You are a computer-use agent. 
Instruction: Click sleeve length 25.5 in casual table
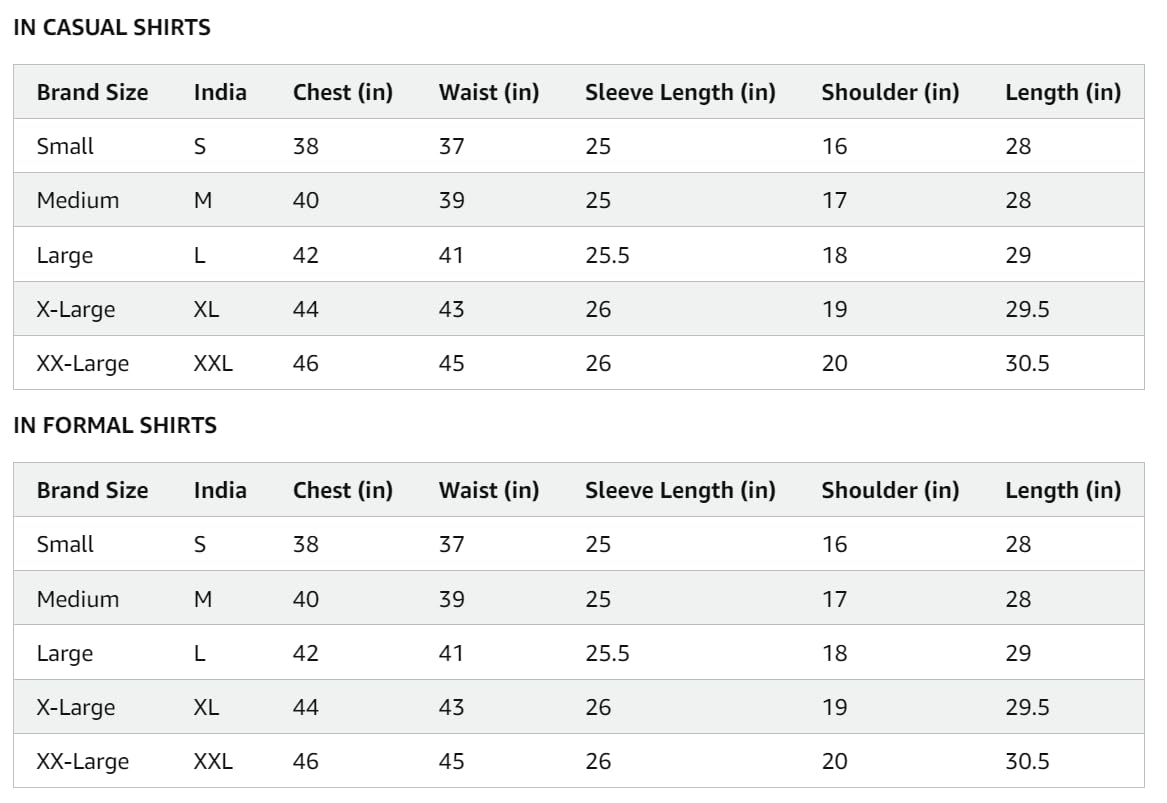tap(607, 255)
